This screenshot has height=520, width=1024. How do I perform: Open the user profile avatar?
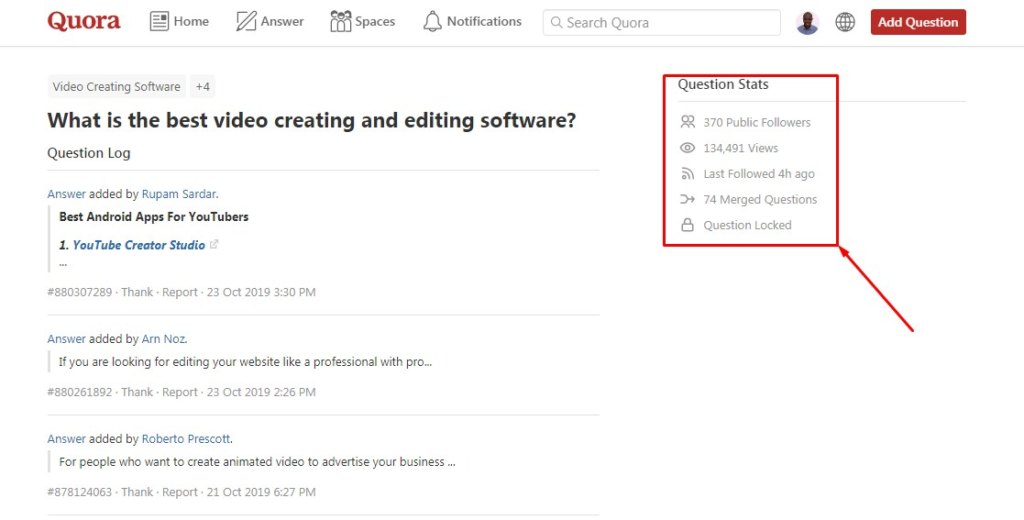(x=807, y=23)
